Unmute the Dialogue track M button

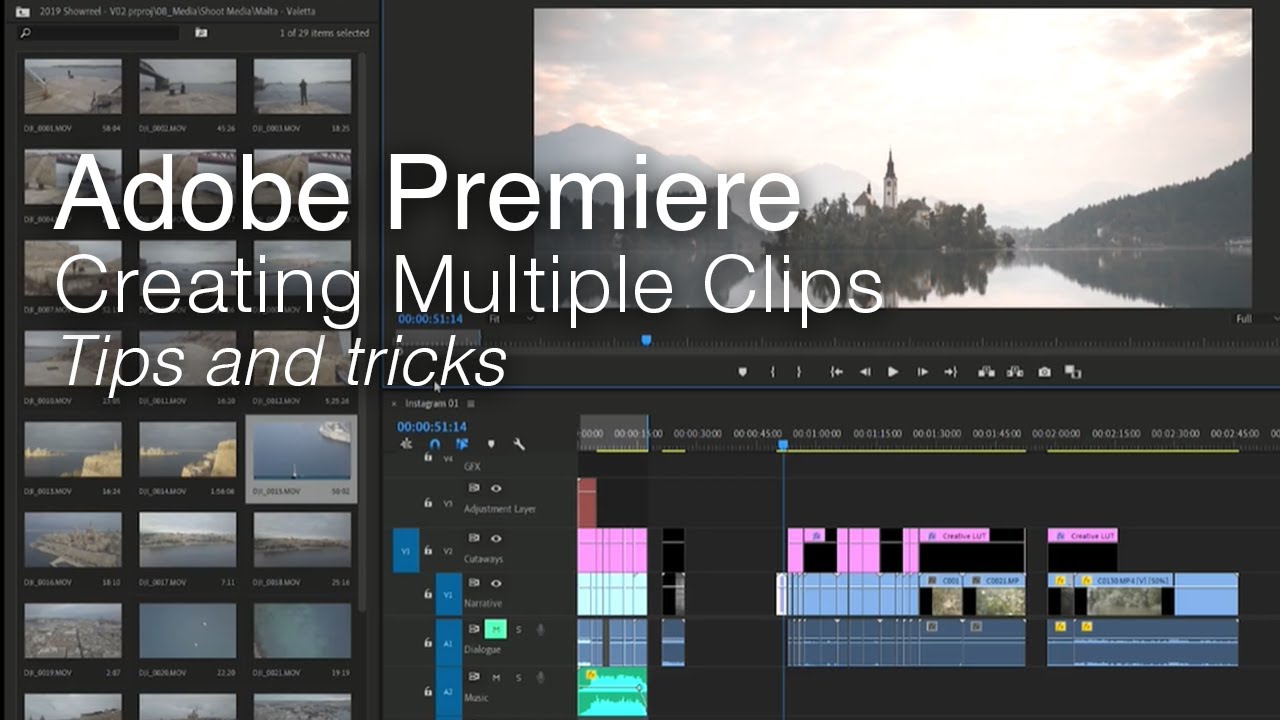496,629
